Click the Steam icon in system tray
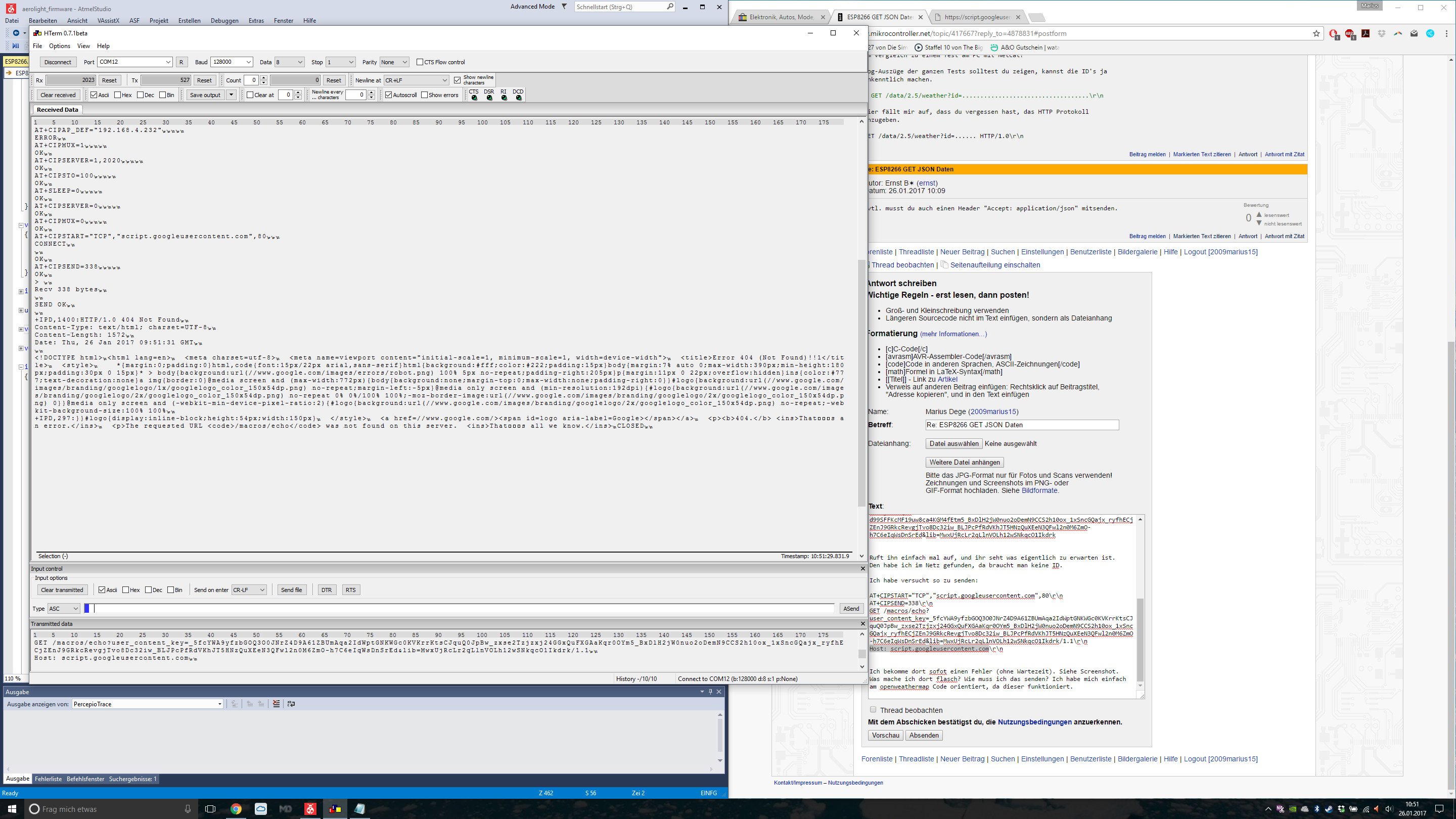 coord(1329,809)
